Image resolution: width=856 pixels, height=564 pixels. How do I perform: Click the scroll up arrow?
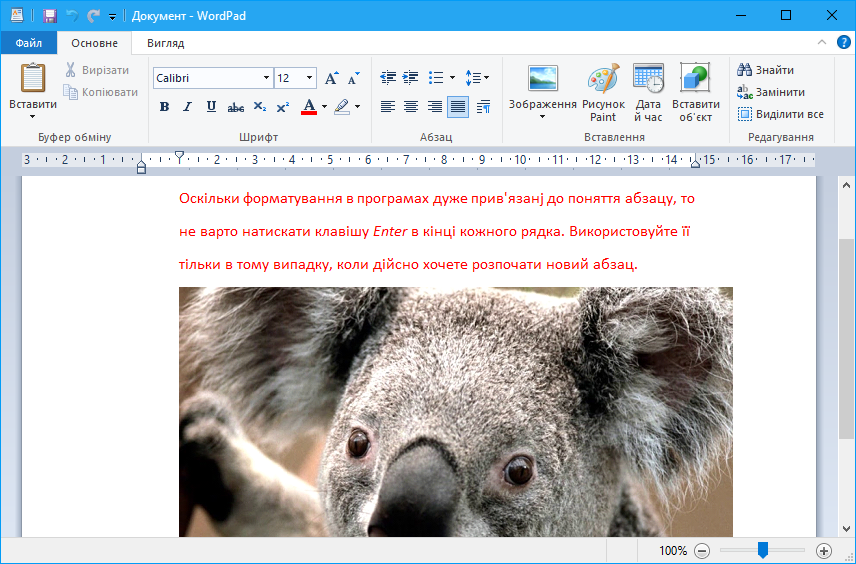point(846,186)
